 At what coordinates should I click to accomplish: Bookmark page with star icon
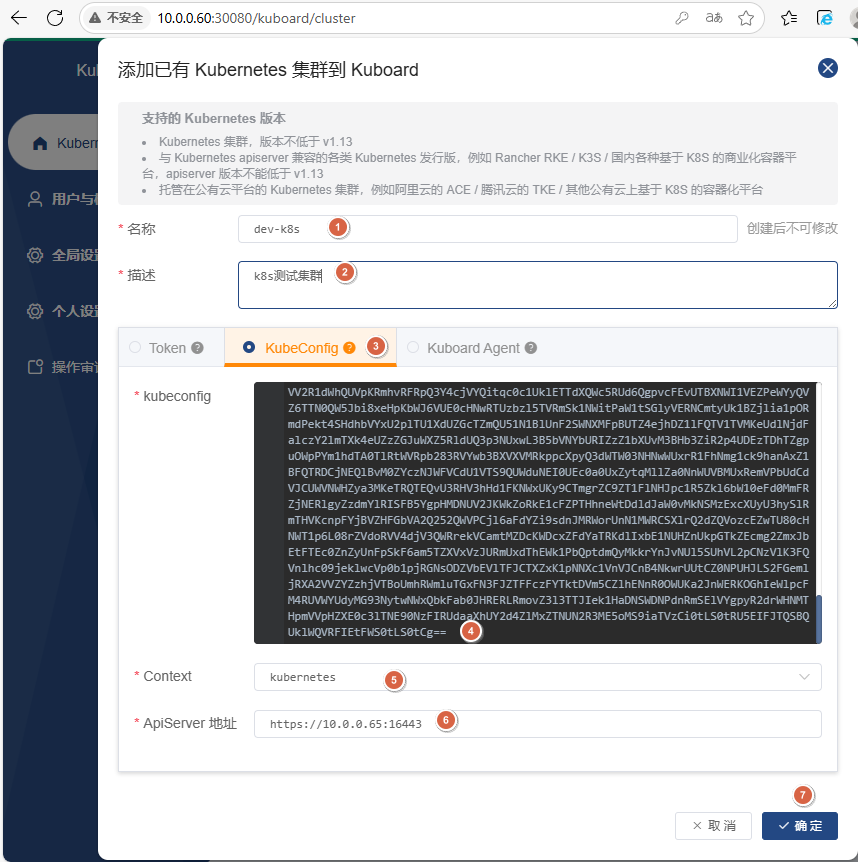click(x=746, y=18)
